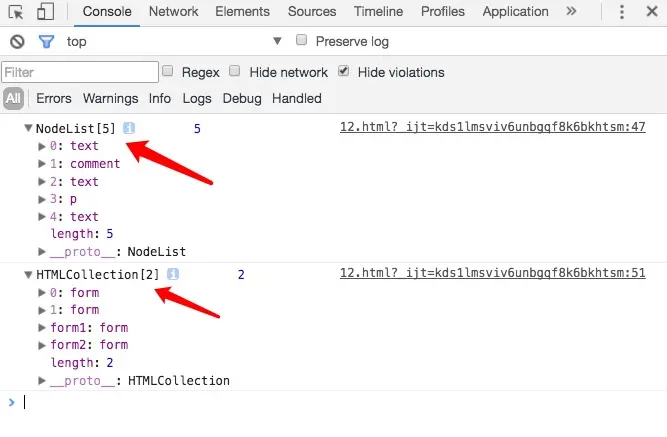Viewport: 667px width, 437px height.
Task: Select the length: 2 property
Action: pos(82,363)
